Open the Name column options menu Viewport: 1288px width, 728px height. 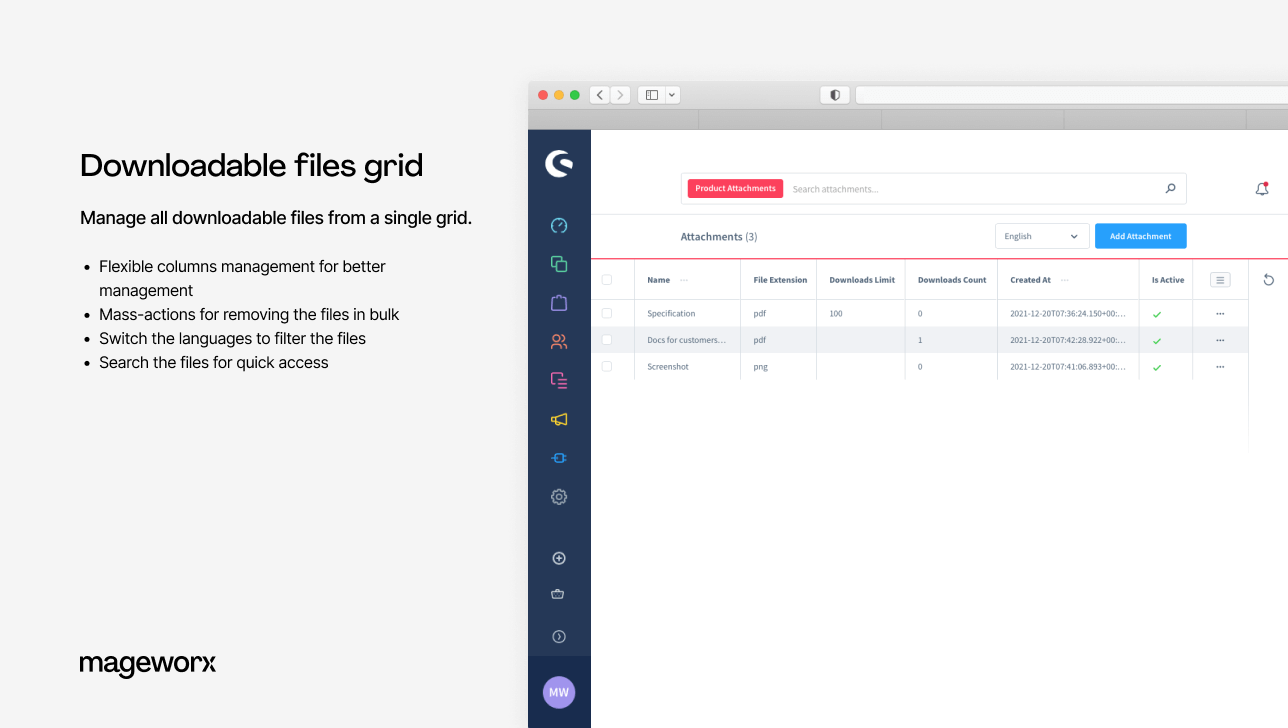click(x=684, y=280)
